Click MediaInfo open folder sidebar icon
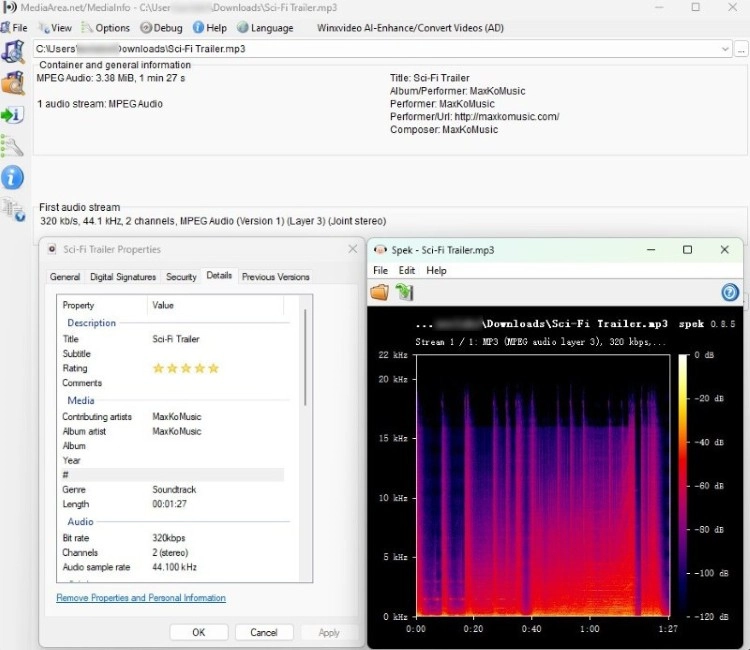750x650 pixels. tap(13, 83)
